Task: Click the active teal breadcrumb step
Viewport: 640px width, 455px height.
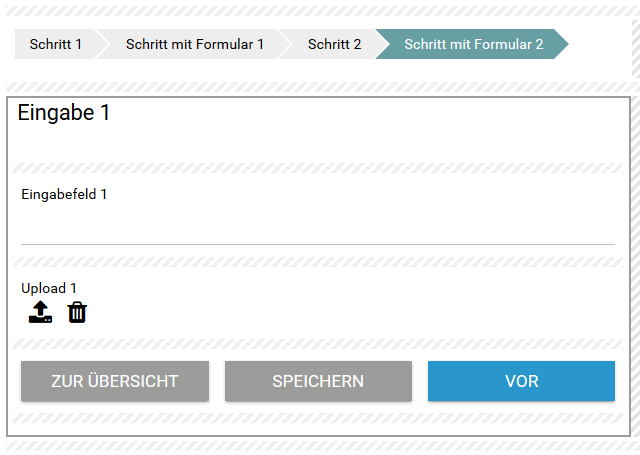Action: [473, 44]
